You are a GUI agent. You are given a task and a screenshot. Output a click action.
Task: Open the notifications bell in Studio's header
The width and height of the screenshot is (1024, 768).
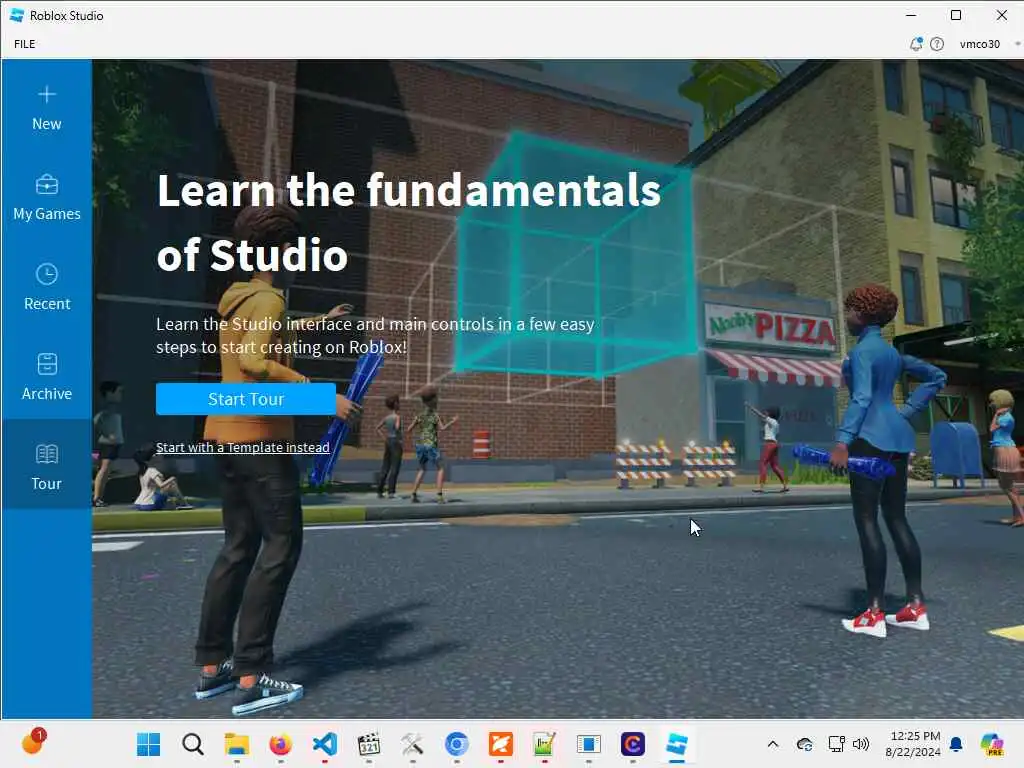[916, 44]
